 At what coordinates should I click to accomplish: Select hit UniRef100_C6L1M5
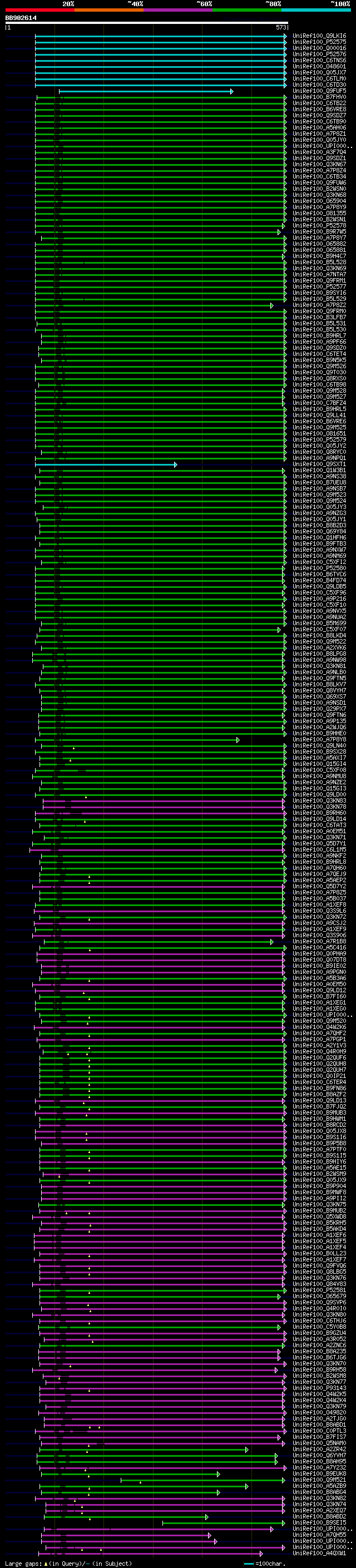pyautogui.click(x=319, y=850)
